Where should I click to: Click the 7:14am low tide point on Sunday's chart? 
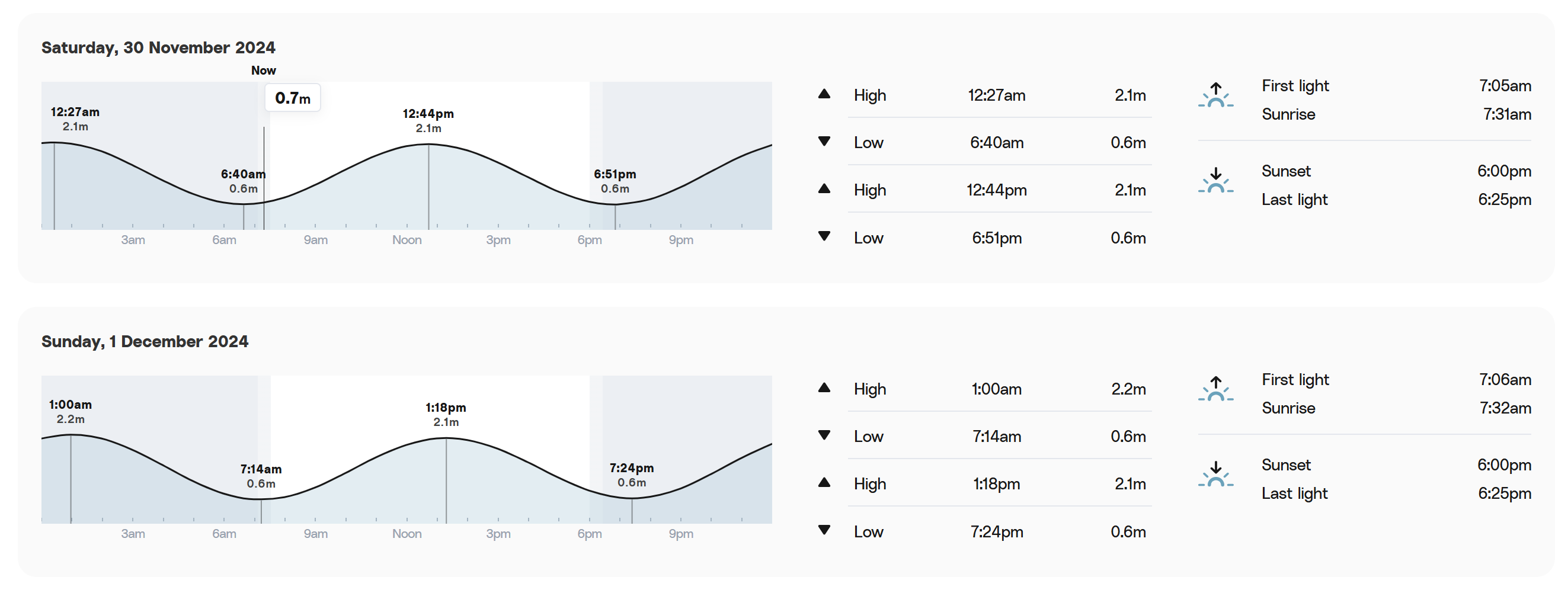[261, 499]
